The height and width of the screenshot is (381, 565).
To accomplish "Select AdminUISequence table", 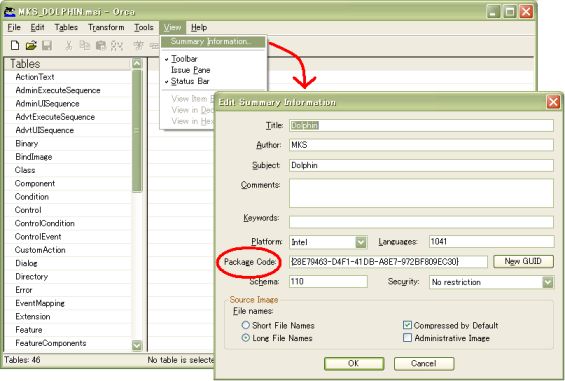I will click(47, 103).
